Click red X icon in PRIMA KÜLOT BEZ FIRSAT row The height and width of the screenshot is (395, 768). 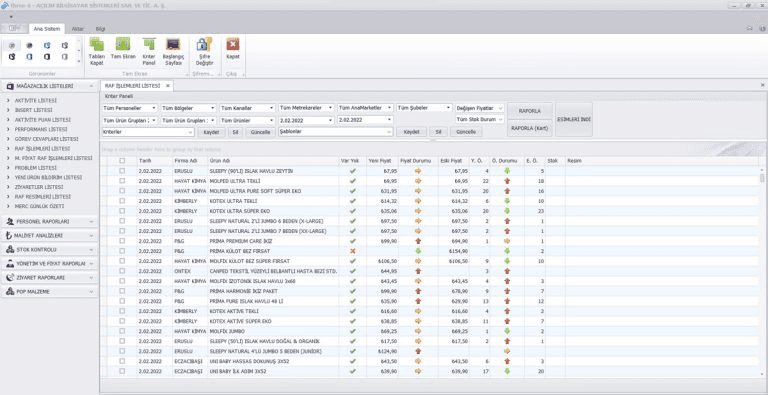[x=353, y=251]
